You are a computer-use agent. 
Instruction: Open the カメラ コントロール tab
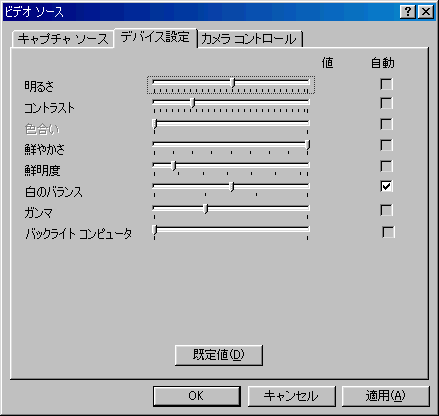click(249, 39)
